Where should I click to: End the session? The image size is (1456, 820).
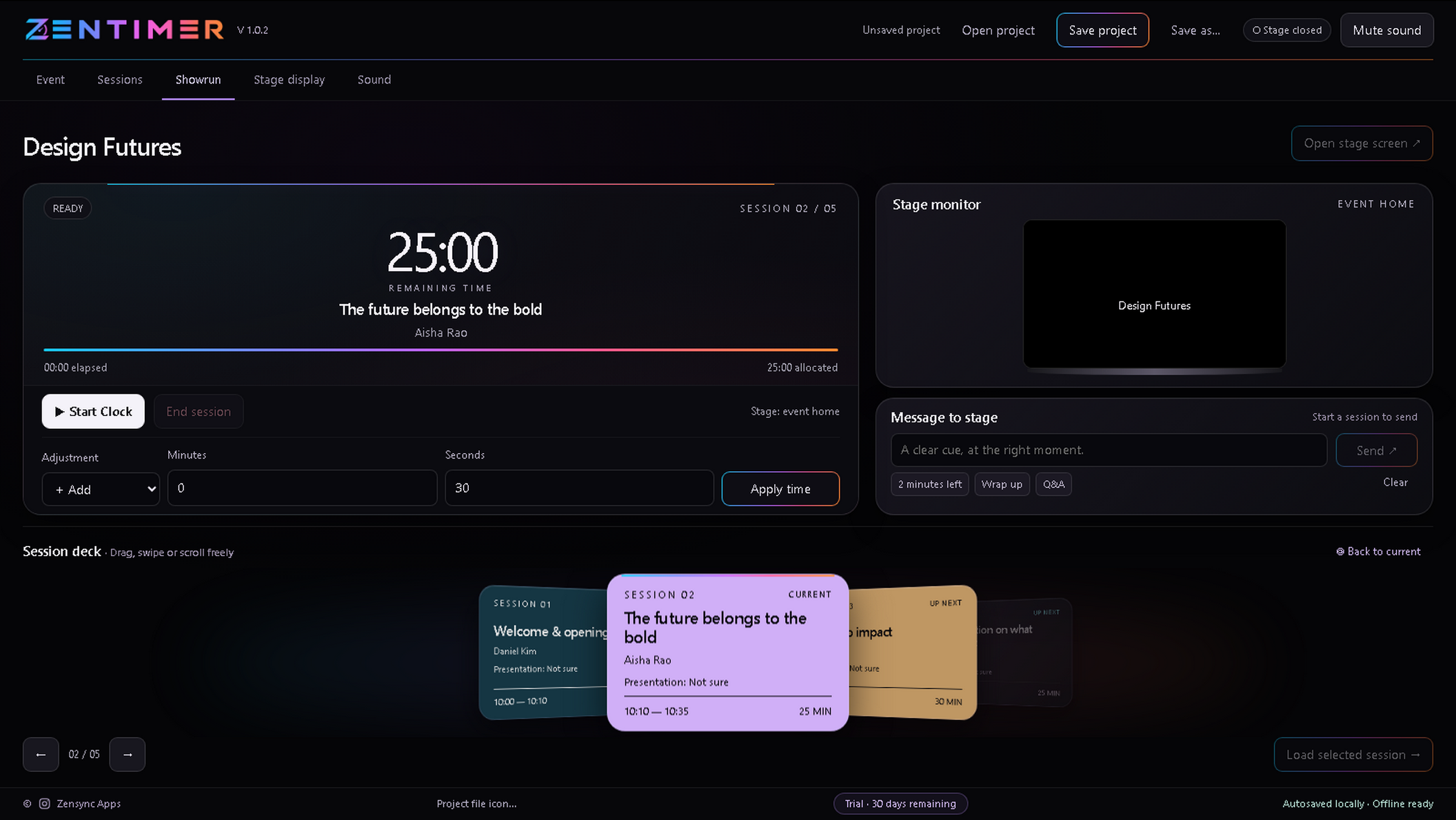pos(198,411)
